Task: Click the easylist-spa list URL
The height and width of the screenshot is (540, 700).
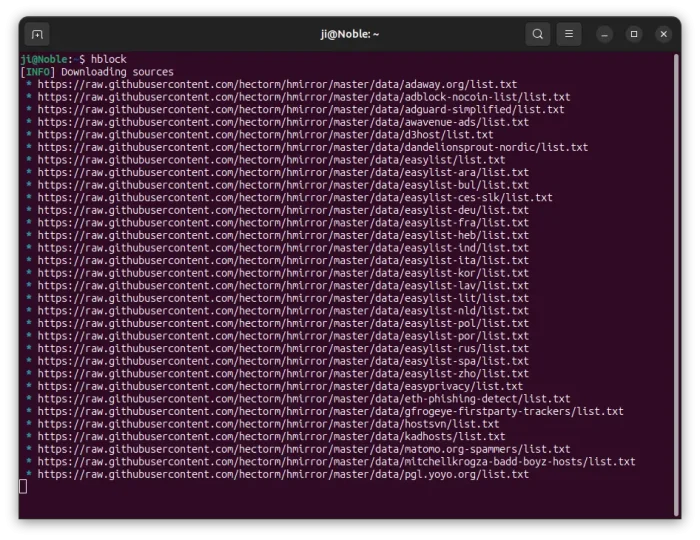Action: coord(283,361)
